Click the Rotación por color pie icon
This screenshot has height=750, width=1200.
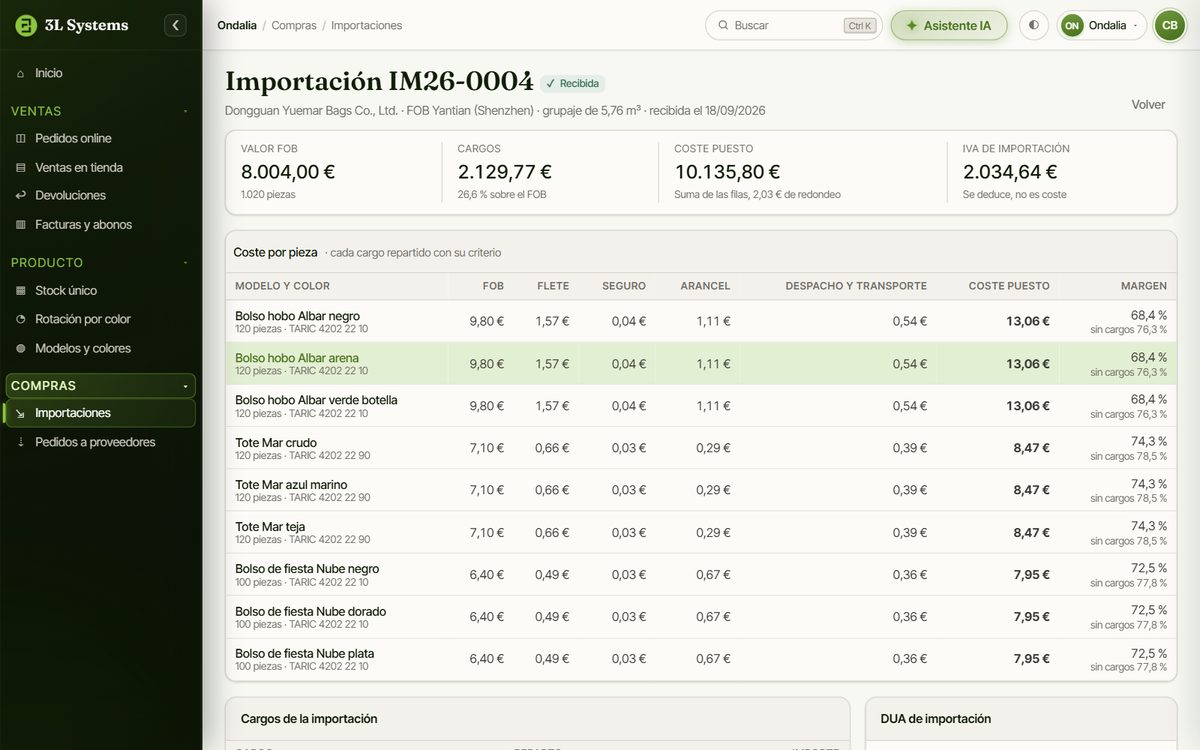[x=21, y=319]
